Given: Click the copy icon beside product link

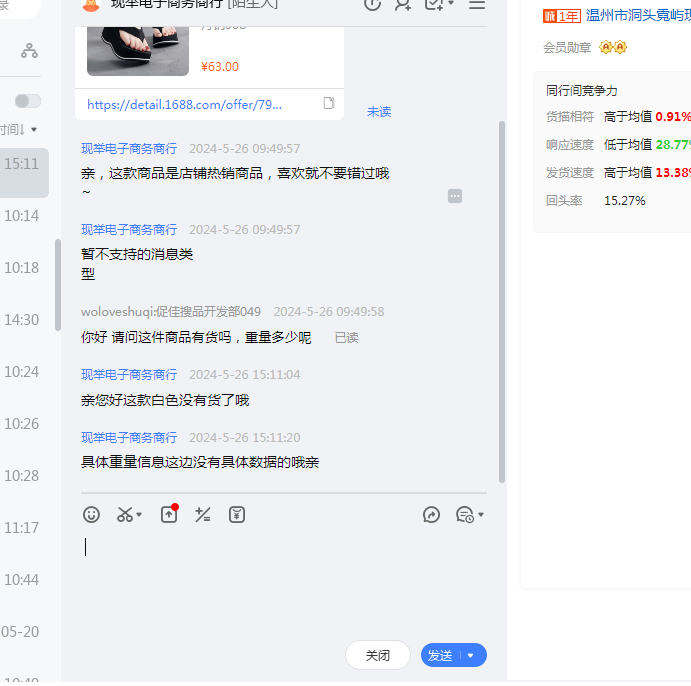Looking at the screenshot, I should pos(329,104).
